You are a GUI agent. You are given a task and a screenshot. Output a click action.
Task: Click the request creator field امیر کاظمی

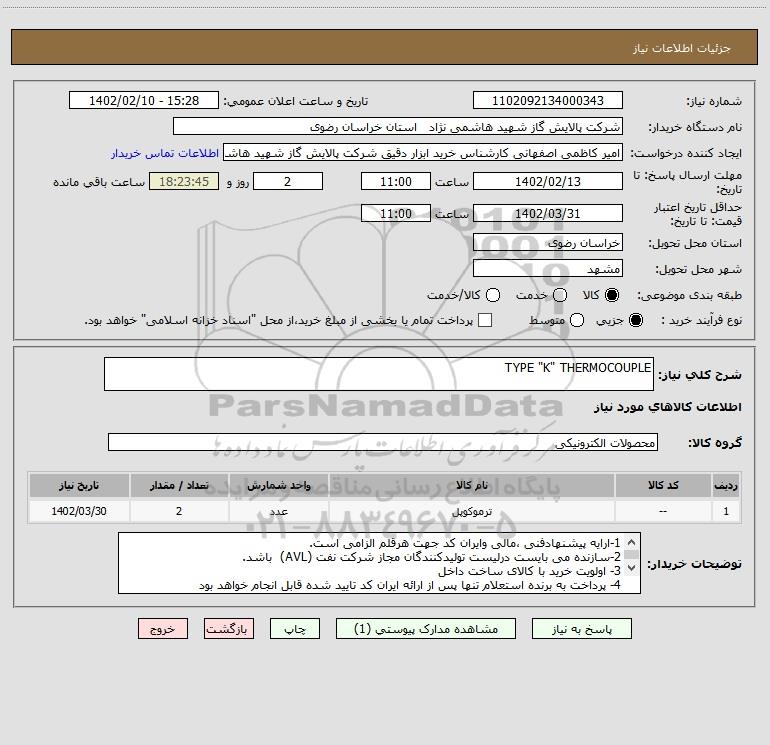(423, 152)
